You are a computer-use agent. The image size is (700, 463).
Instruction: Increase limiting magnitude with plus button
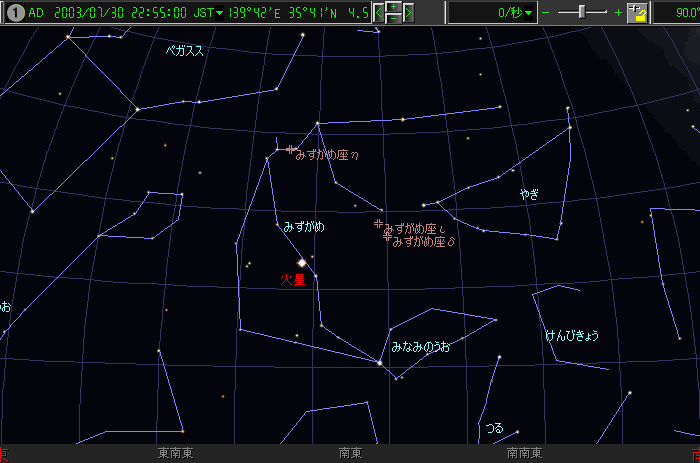[x=394, y=7]
